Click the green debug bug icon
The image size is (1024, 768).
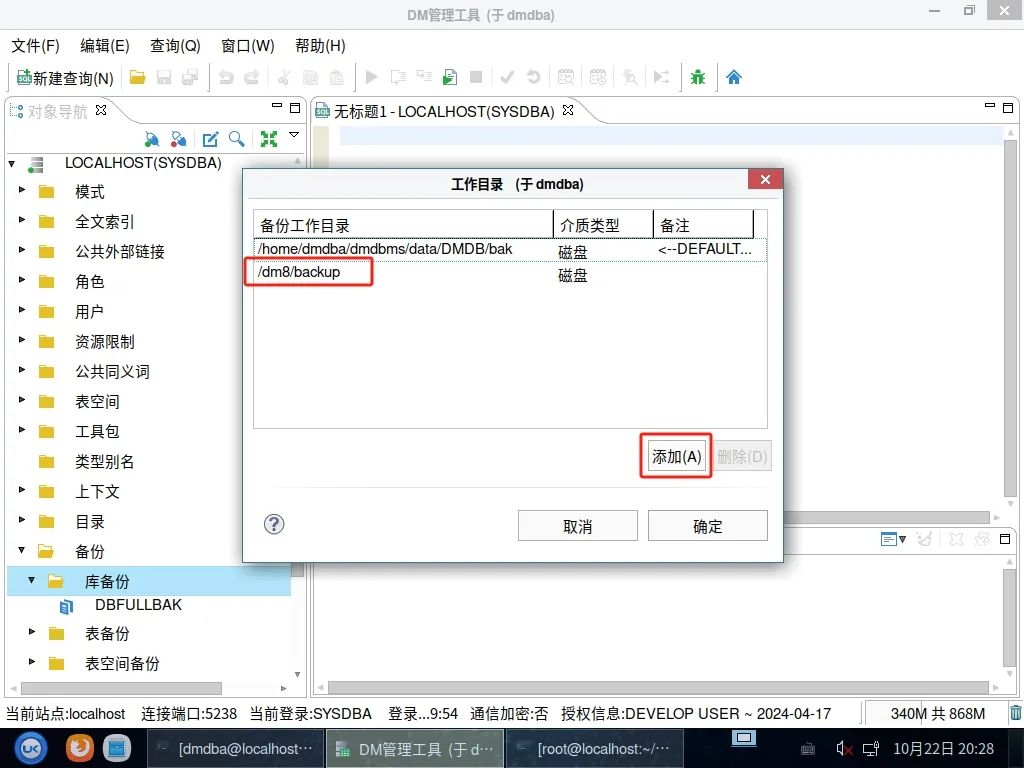click(698, 77)
